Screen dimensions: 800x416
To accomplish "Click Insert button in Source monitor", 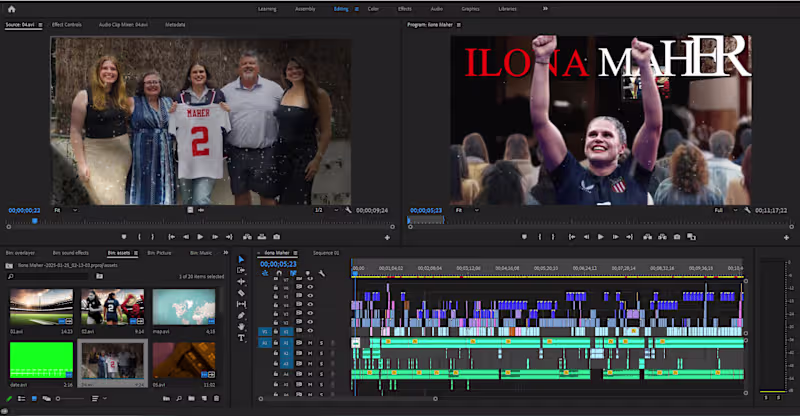I will pyautogui.click(x=247, y=237).
